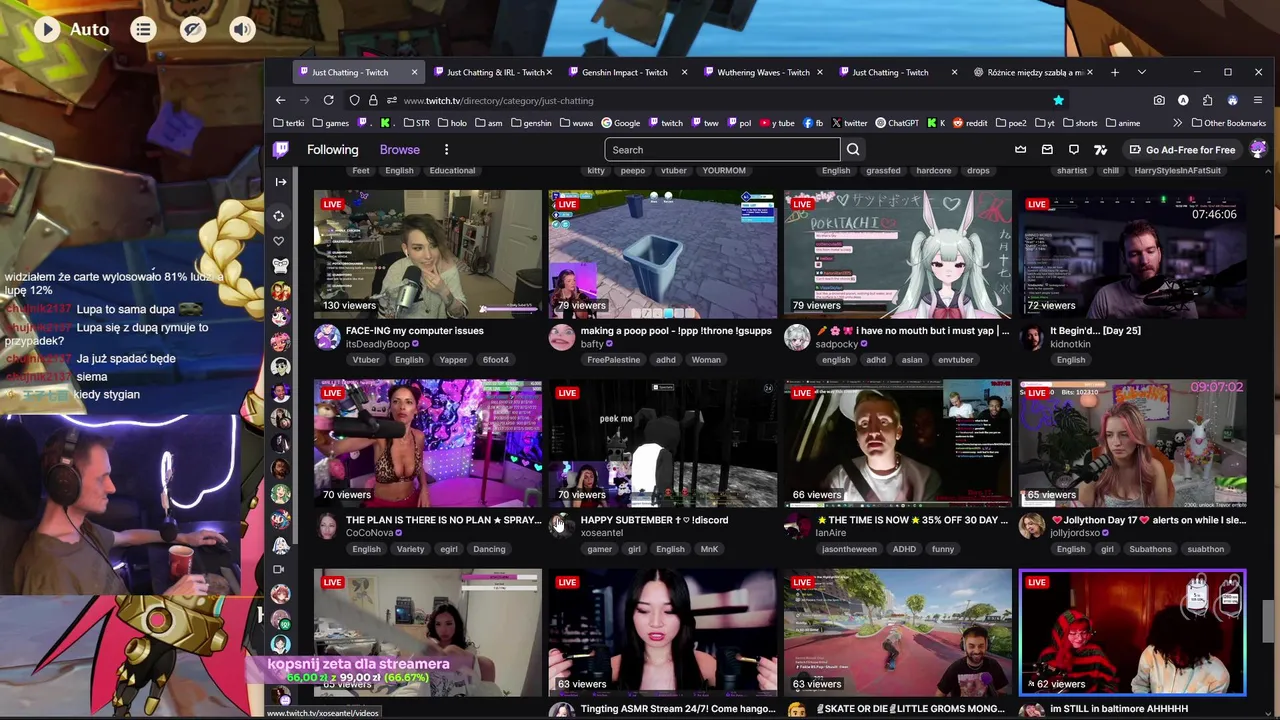Close the Genshin Impact tab
The image size is (1280, 720).
[x=684, y=72]
